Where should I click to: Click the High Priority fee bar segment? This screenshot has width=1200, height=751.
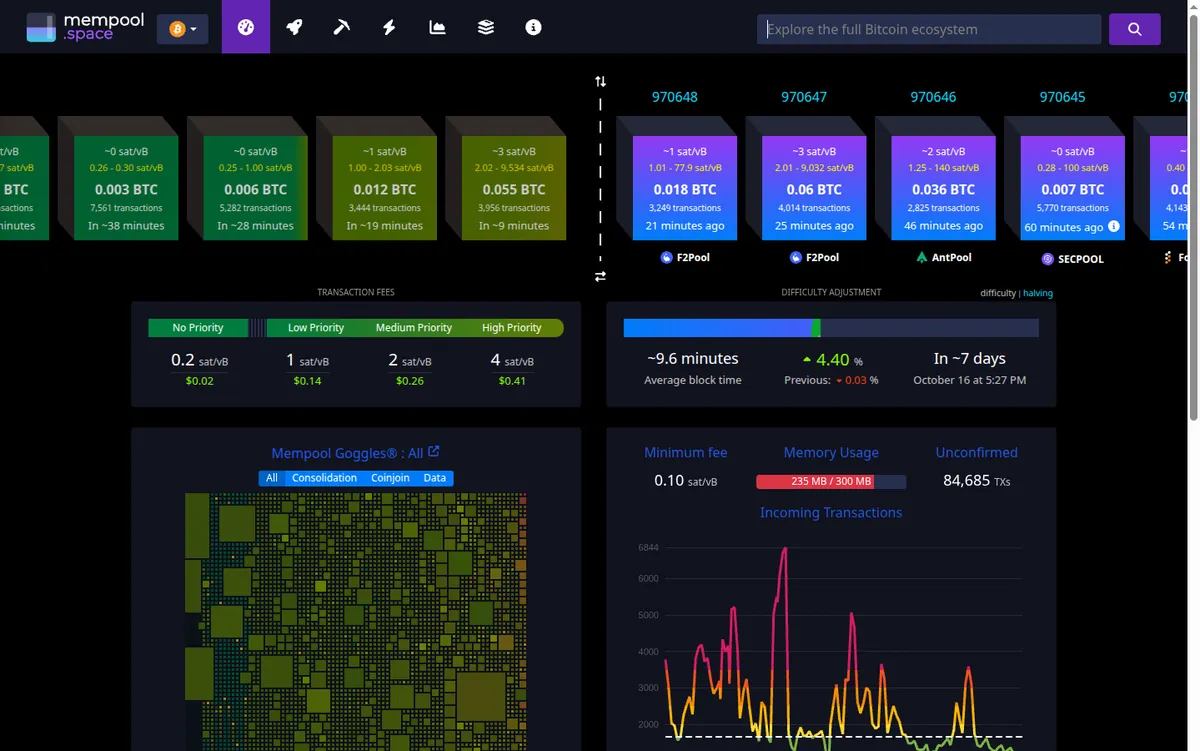512,328
